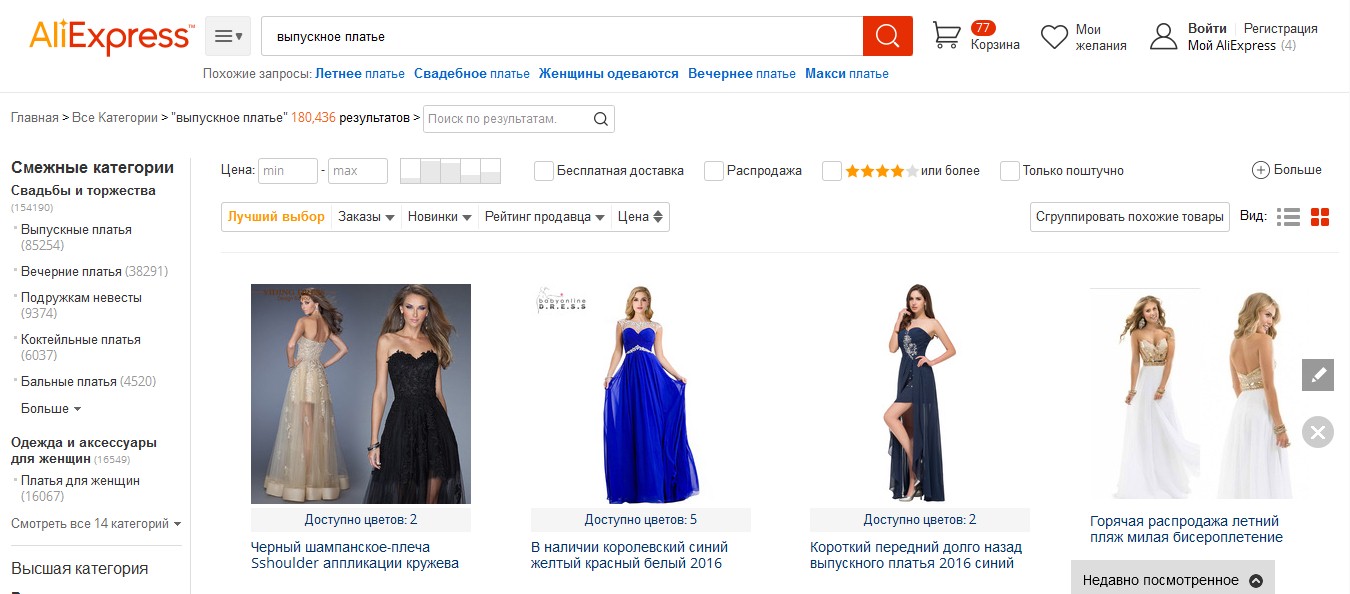Open the wishlist heart icon
Viewport: 1350px width, 594px height.
coord(1054,37)
